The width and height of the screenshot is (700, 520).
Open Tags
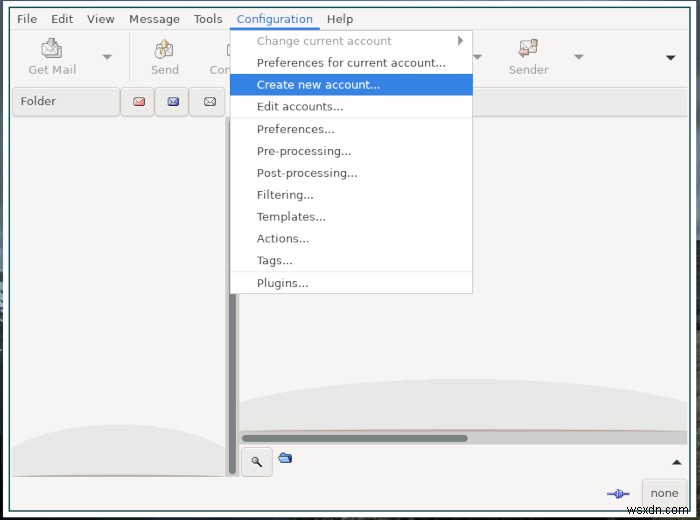(x=351, y=261)
